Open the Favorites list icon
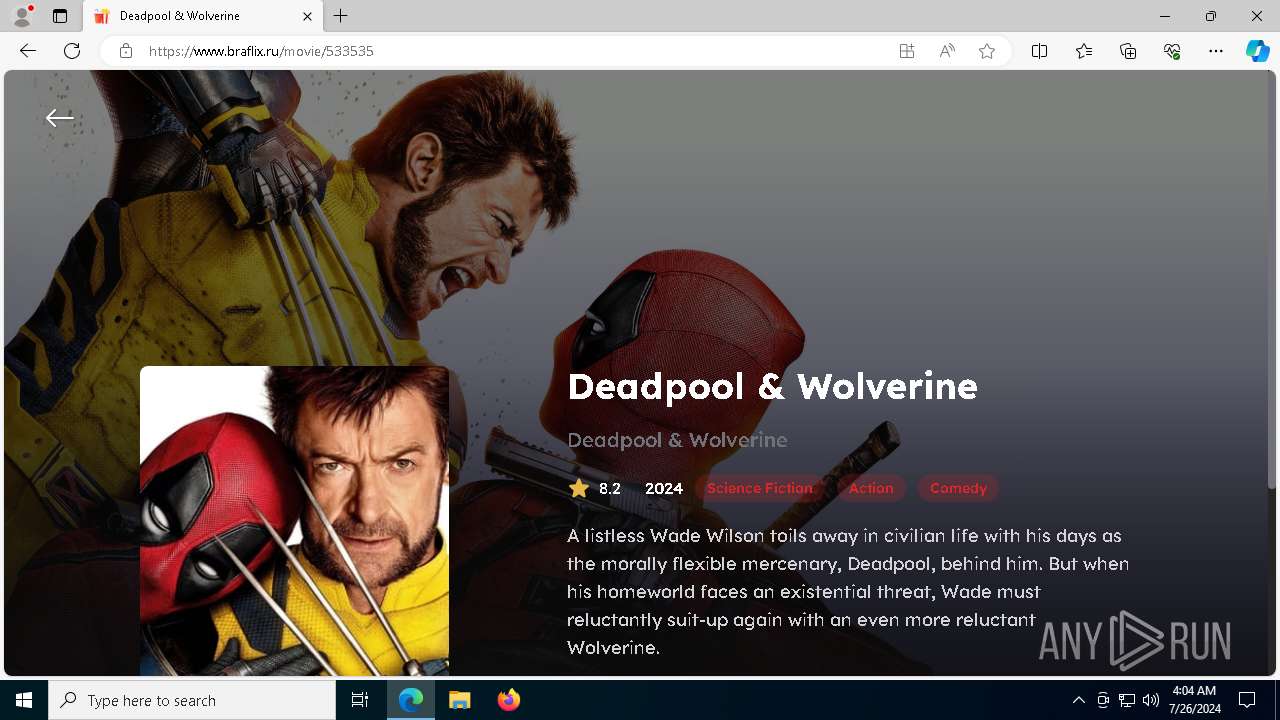 click(1084, 51)
